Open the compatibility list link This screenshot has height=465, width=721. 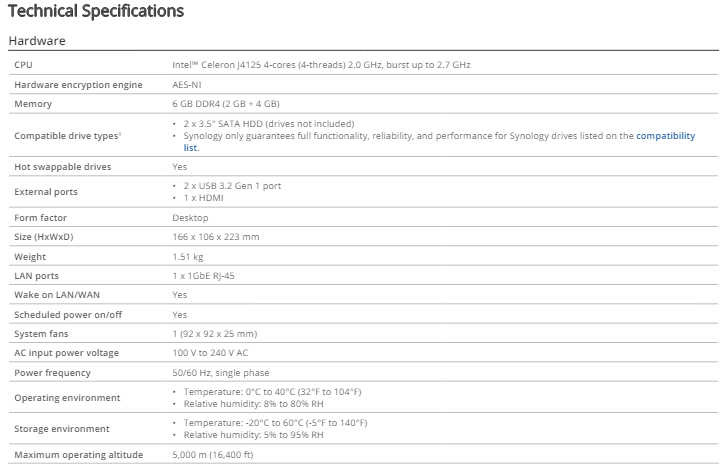[x=665, y=135]
